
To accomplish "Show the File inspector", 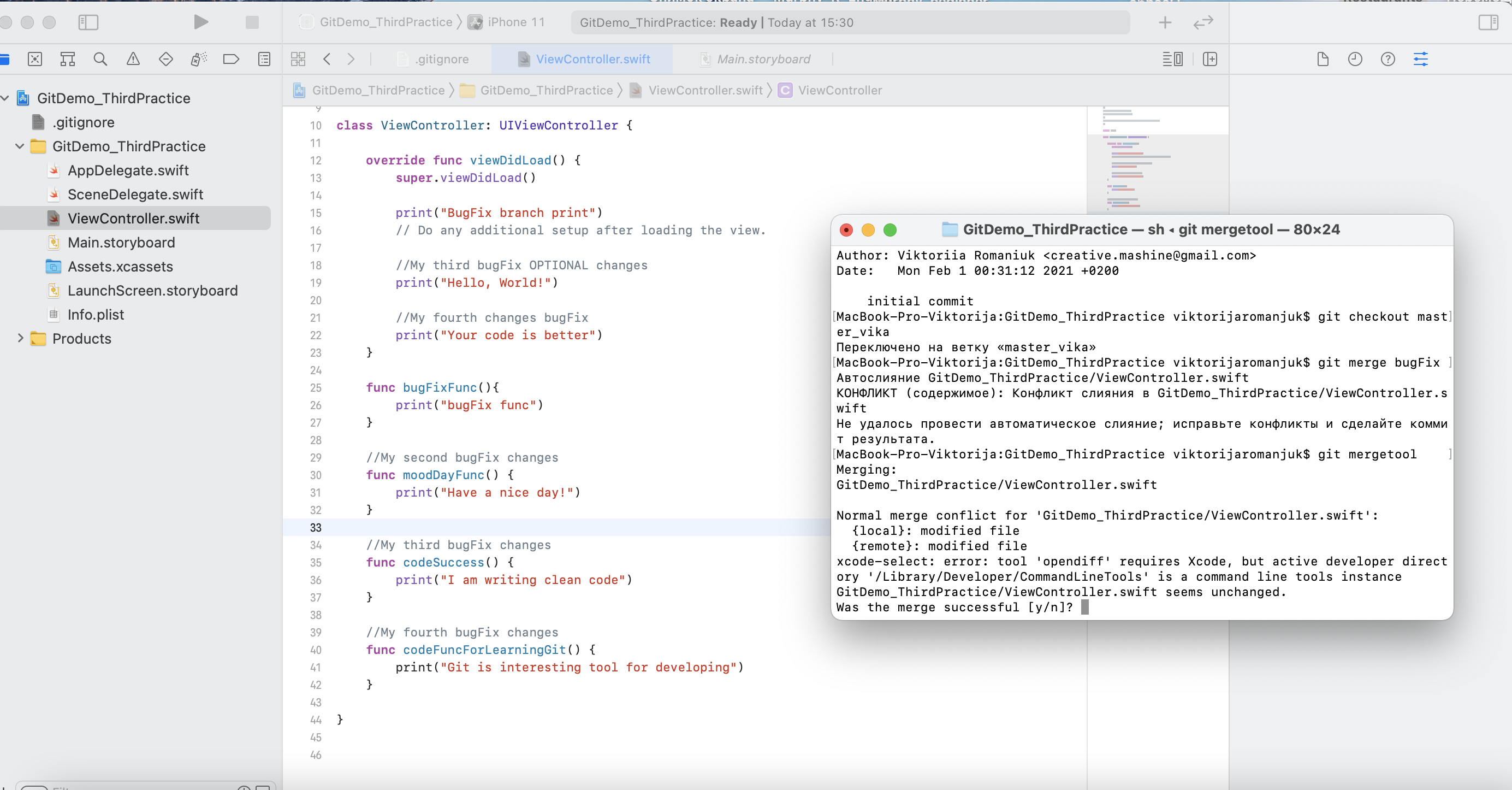I will [1323, 59].
